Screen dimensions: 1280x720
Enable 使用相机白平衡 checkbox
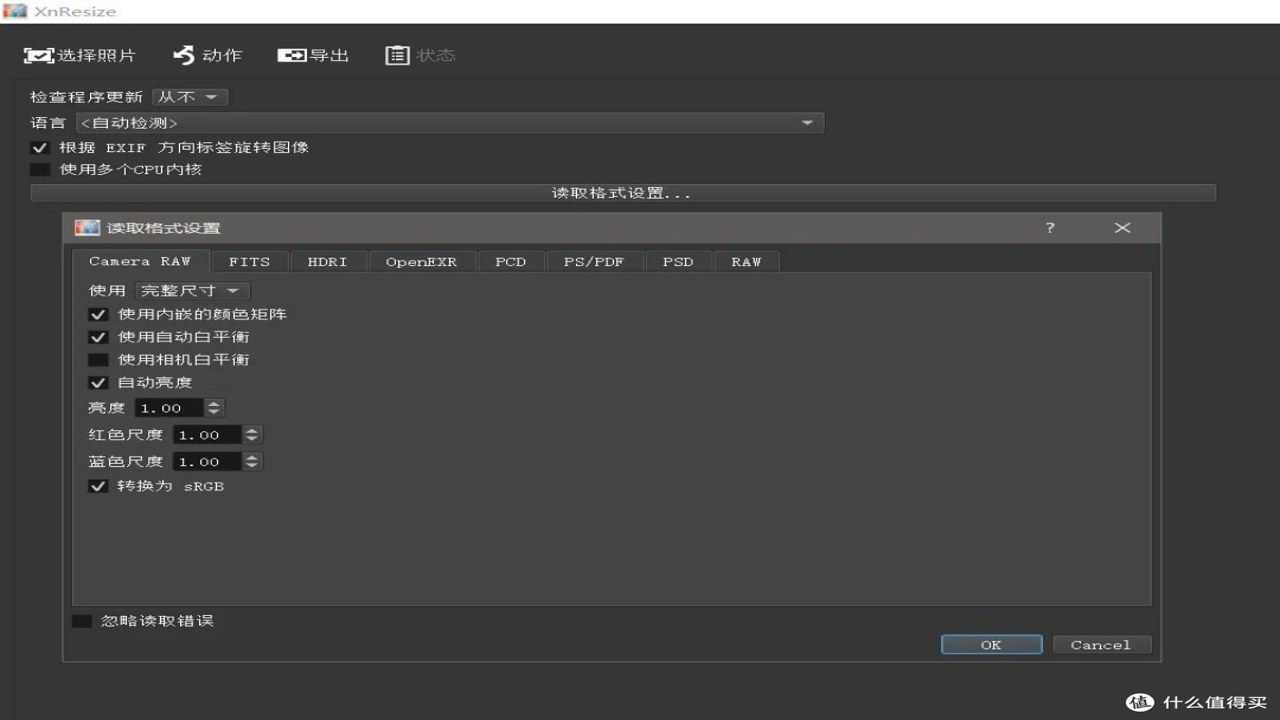coord(98,360)
